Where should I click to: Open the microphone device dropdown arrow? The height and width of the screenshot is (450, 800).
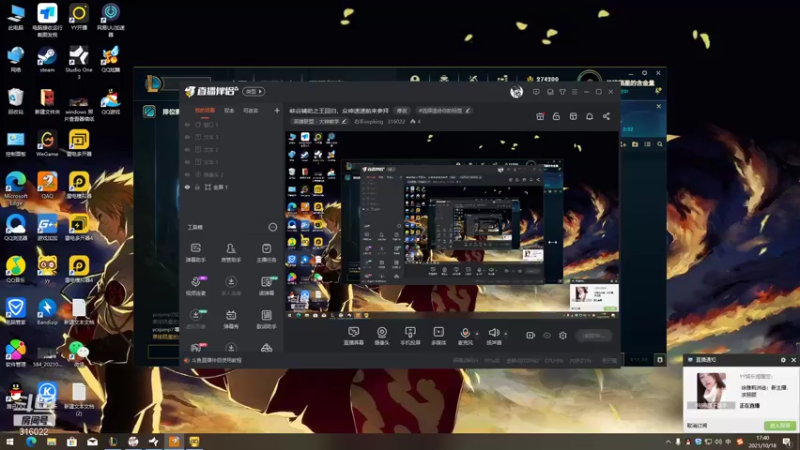tap(477, 334)
